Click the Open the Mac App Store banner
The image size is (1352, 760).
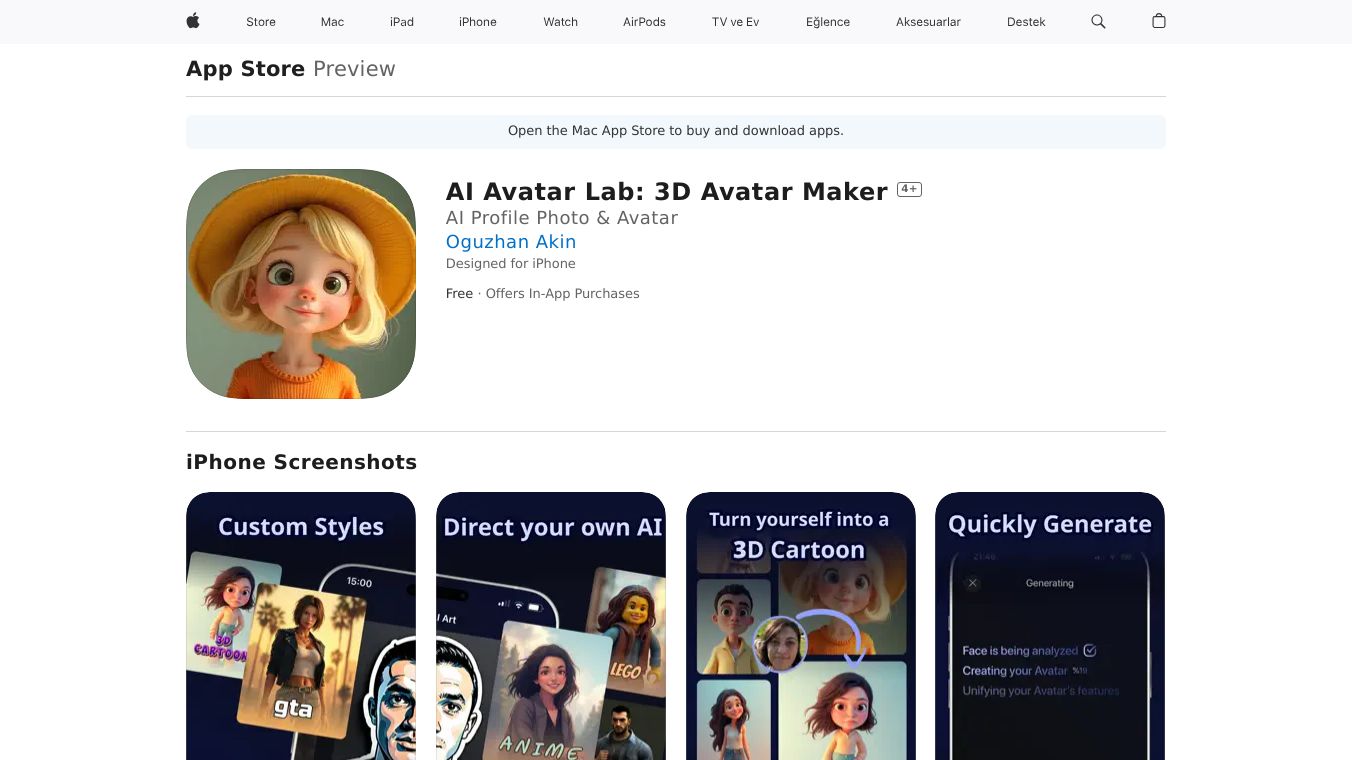(676, 131)
